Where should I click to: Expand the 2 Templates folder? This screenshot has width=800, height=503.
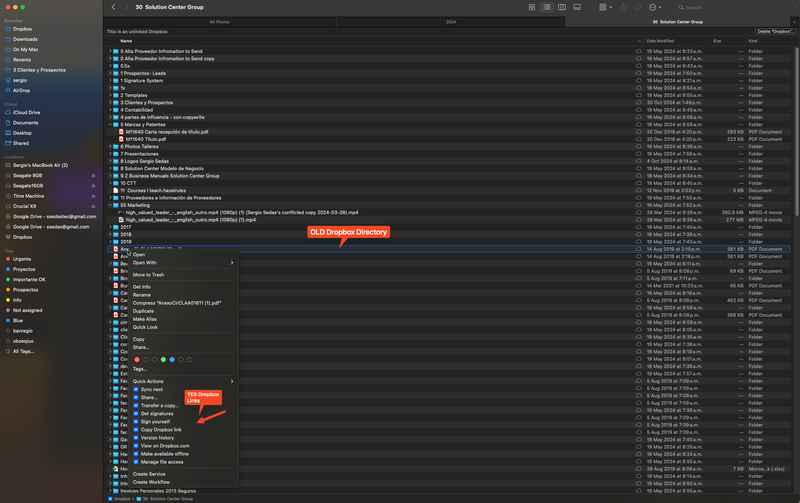(110, 95)
